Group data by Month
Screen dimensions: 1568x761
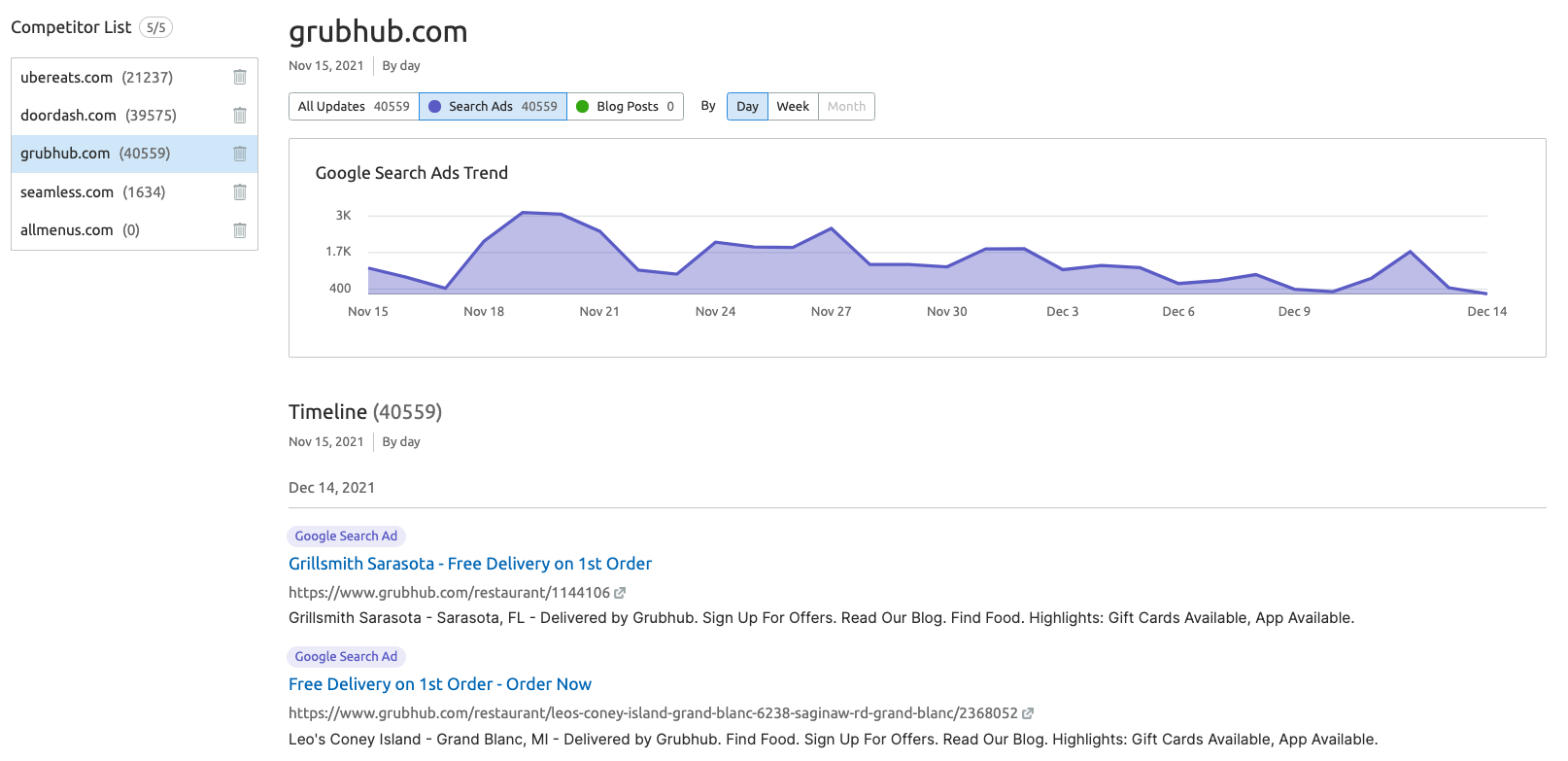(846, 107)
